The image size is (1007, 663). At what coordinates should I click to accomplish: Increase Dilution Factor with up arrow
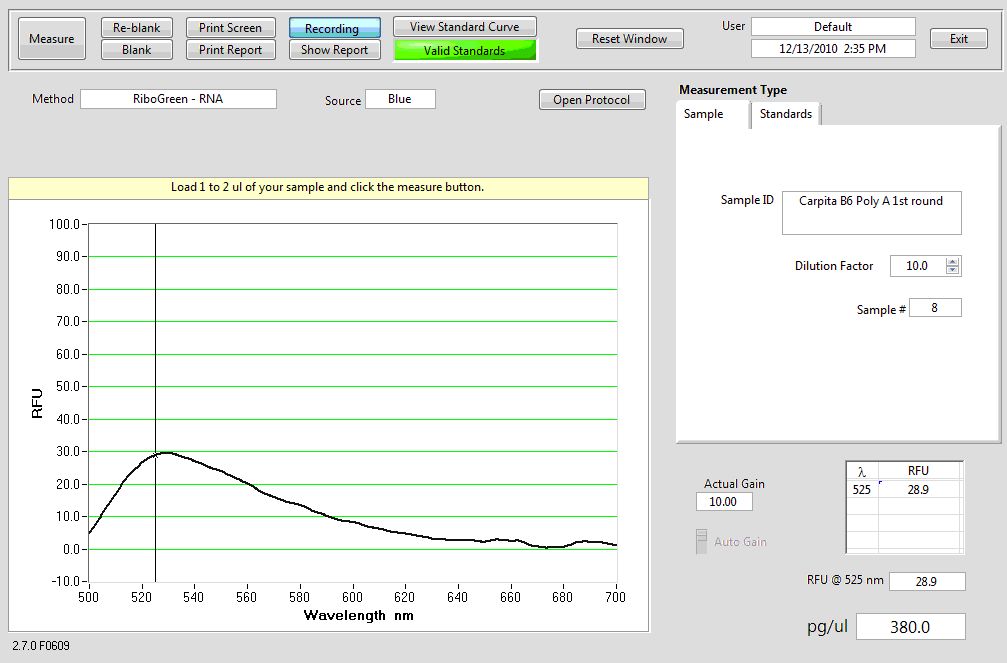pyautogui.click(x=953, y=262)
